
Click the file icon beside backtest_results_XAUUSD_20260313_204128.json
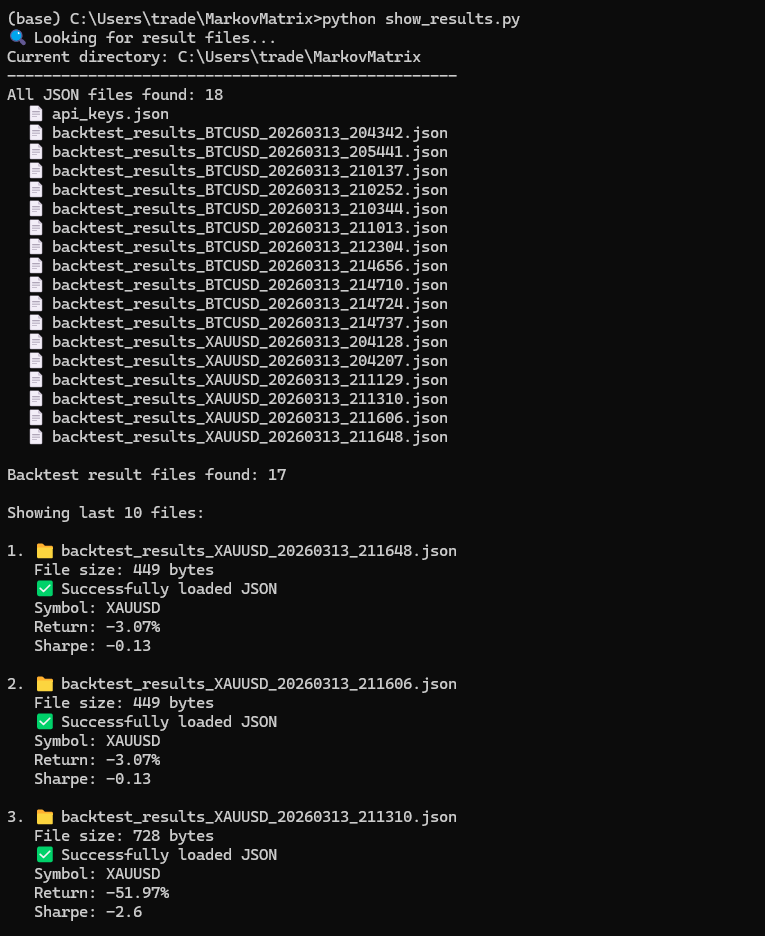click(36, 342)
